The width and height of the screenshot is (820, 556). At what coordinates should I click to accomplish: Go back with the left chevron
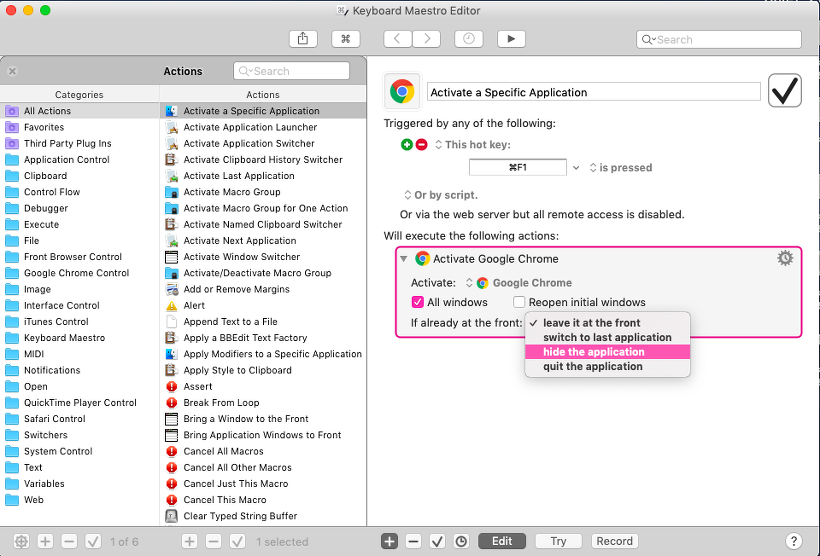tap(397, 39)
